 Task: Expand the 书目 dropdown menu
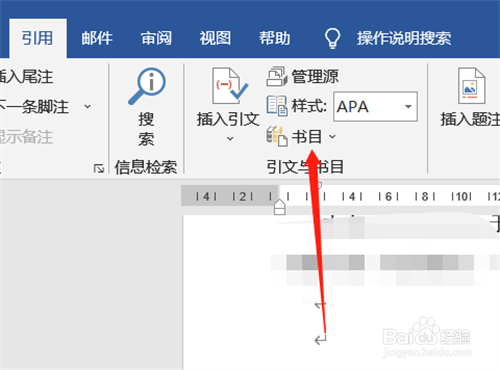click(x=332, y=136)
